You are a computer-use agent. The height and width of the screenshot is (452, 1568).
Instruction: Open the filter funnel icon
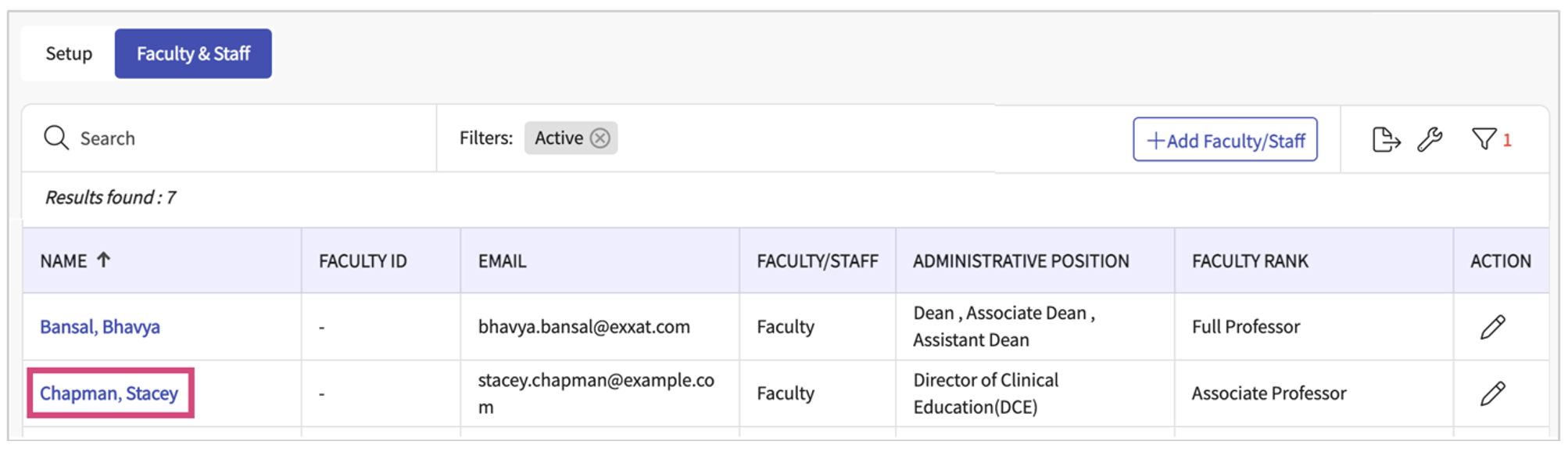pyautogui.click(x=1484, y=139)
